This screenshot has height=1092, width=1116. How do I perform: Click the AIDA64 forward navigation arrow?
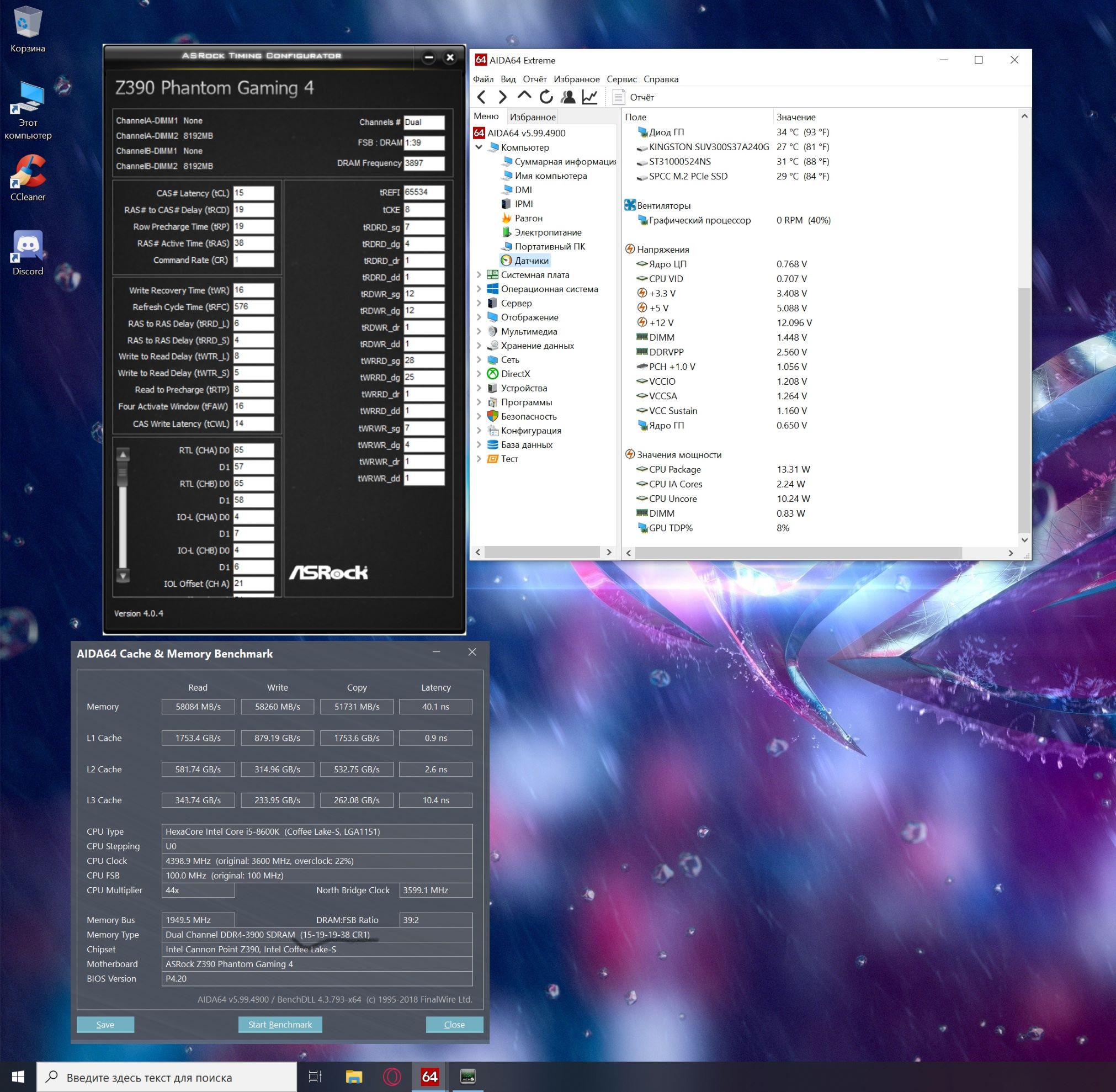tap(502, 97)
